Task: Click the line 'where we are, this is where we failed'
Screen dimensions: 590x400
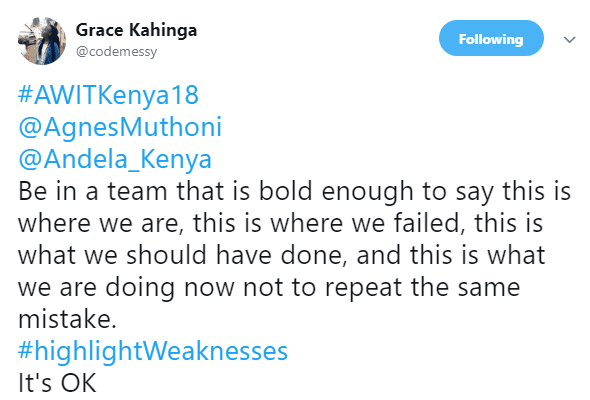Action: (280, 224)
